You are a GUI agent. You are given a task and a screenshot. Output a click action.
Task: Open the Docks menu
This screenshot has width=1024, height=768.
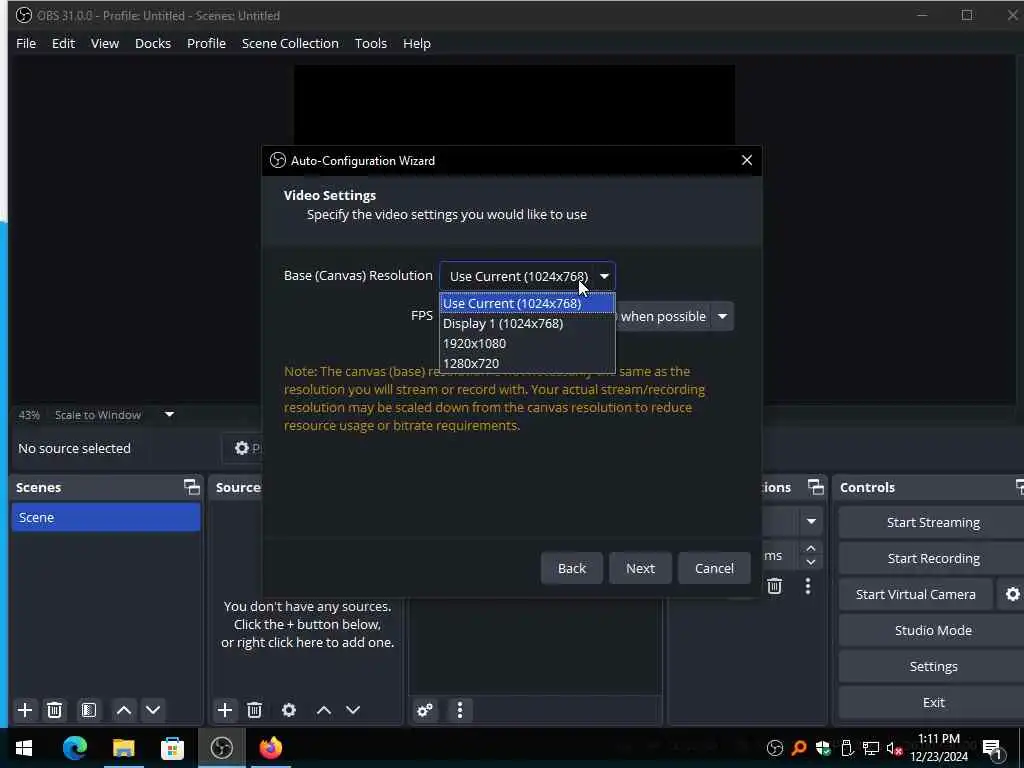[x=153, y=43]
